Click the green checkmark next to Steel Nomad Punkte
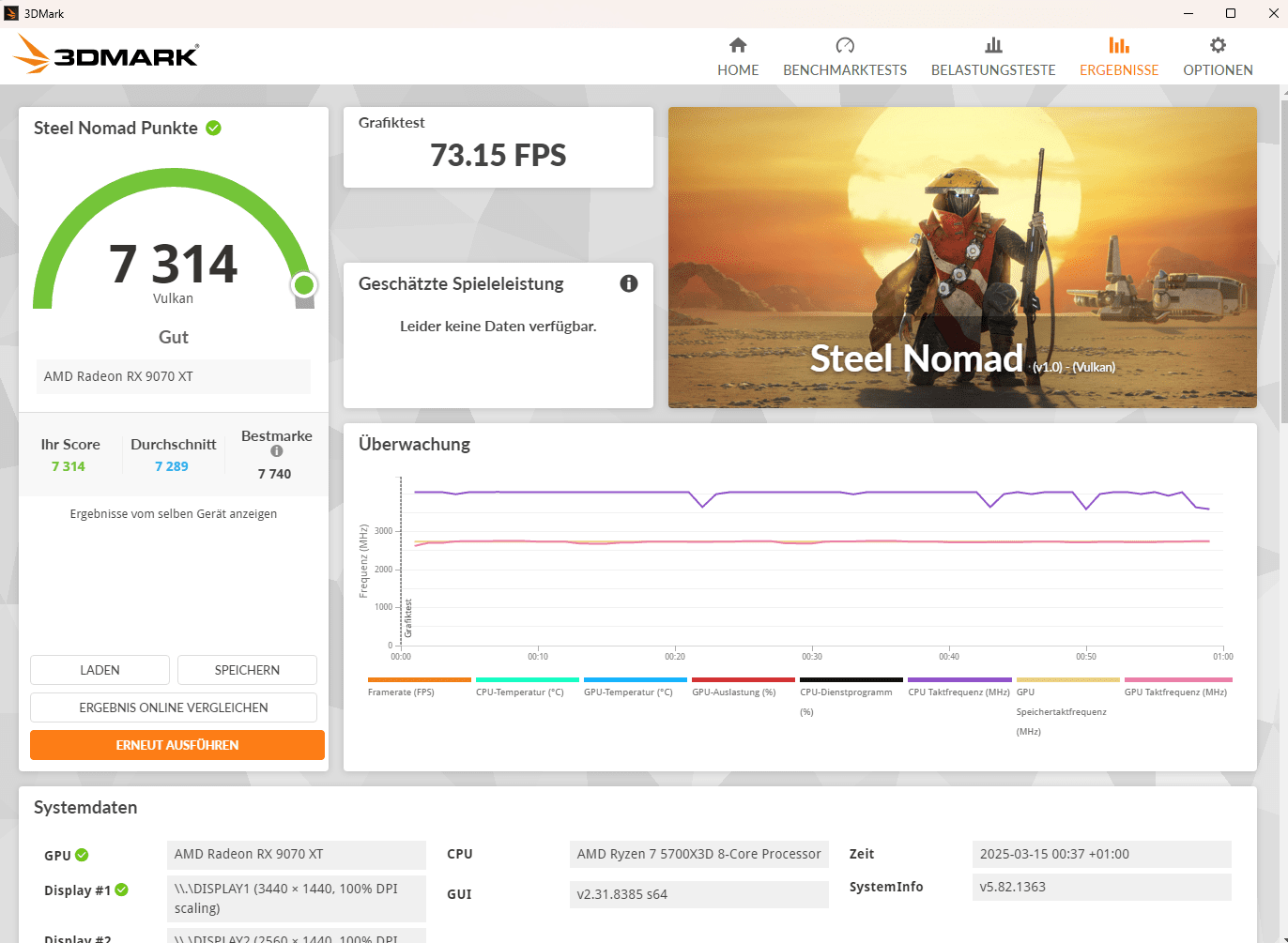The height and width of the screenshot is (943, 1288). (x=214, y=128)
